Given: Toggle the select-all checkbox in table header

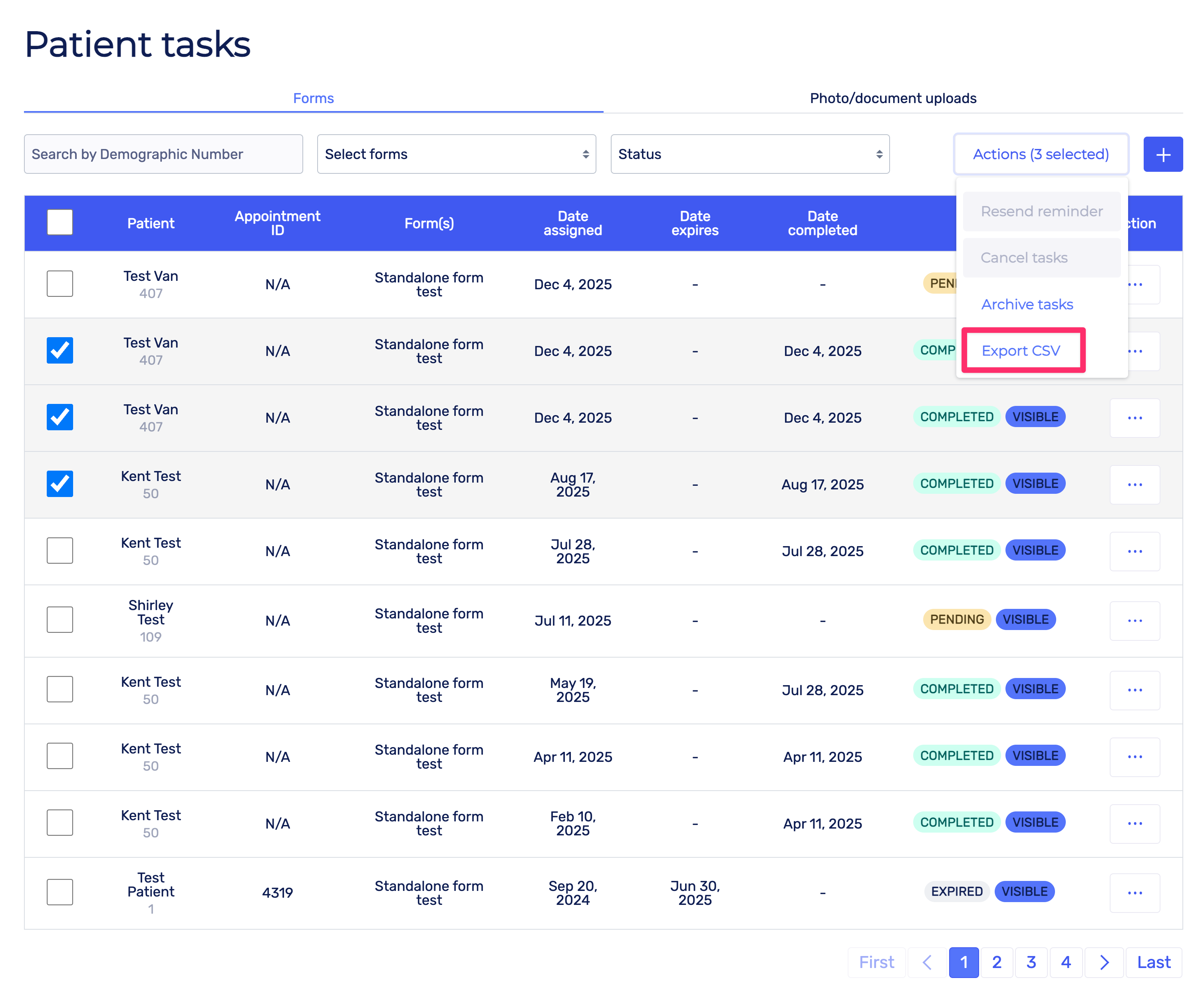Looking at the screenshot, I should [60, 223].
